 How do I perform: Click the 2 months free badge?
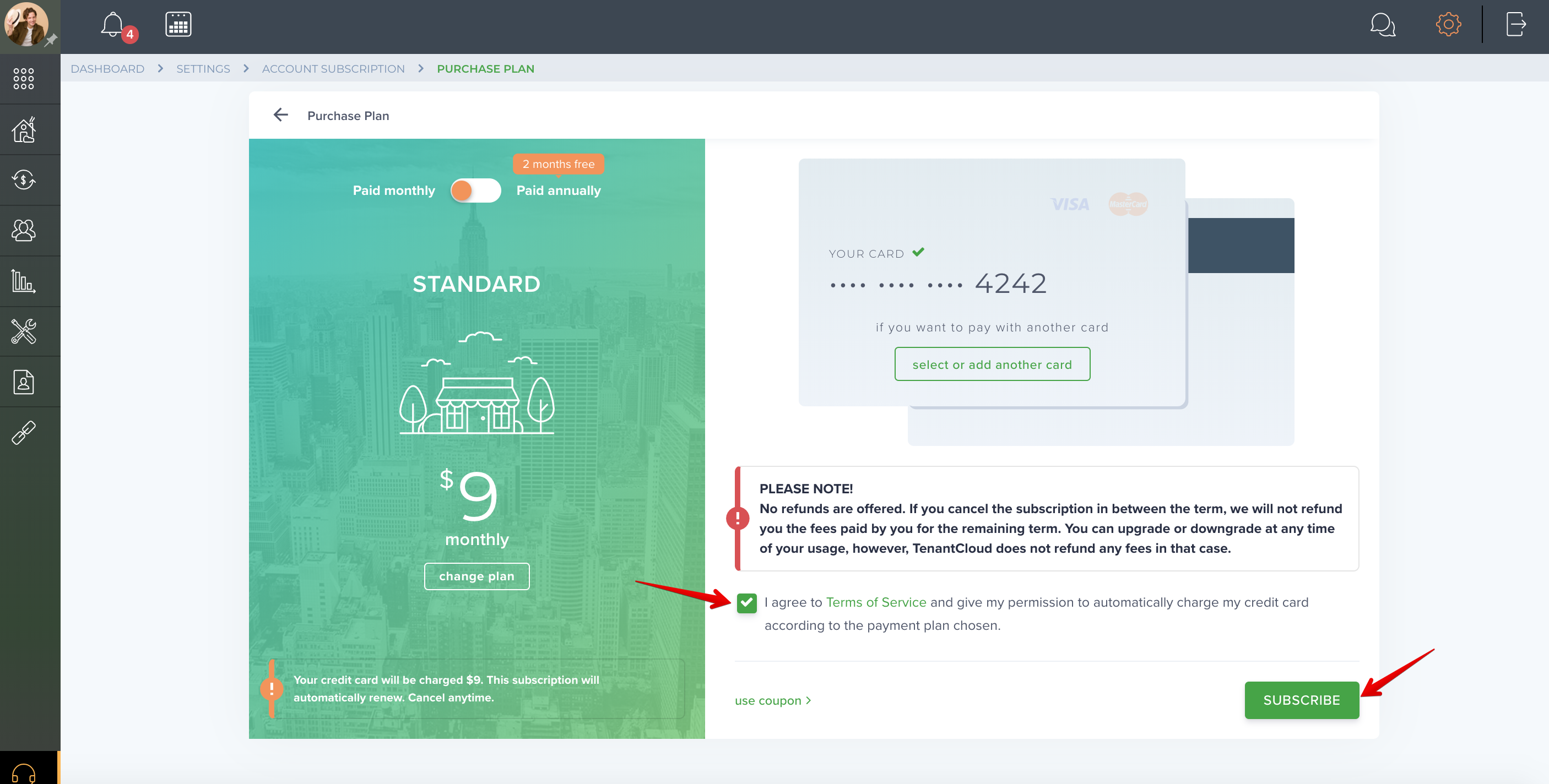[559, 164]
